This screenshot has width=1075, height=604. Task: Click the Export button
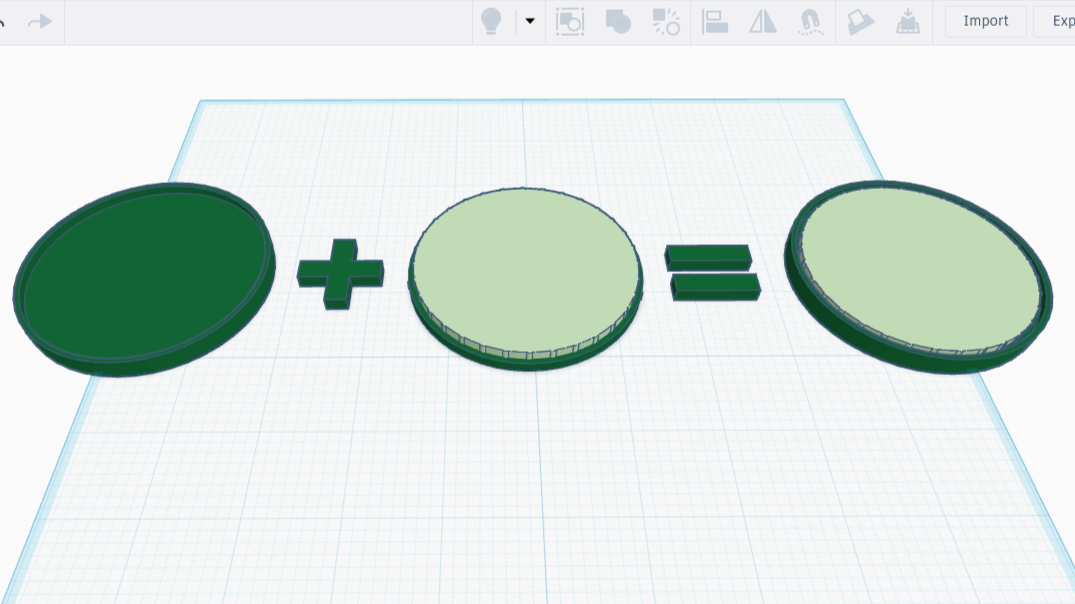point(1056,21)
